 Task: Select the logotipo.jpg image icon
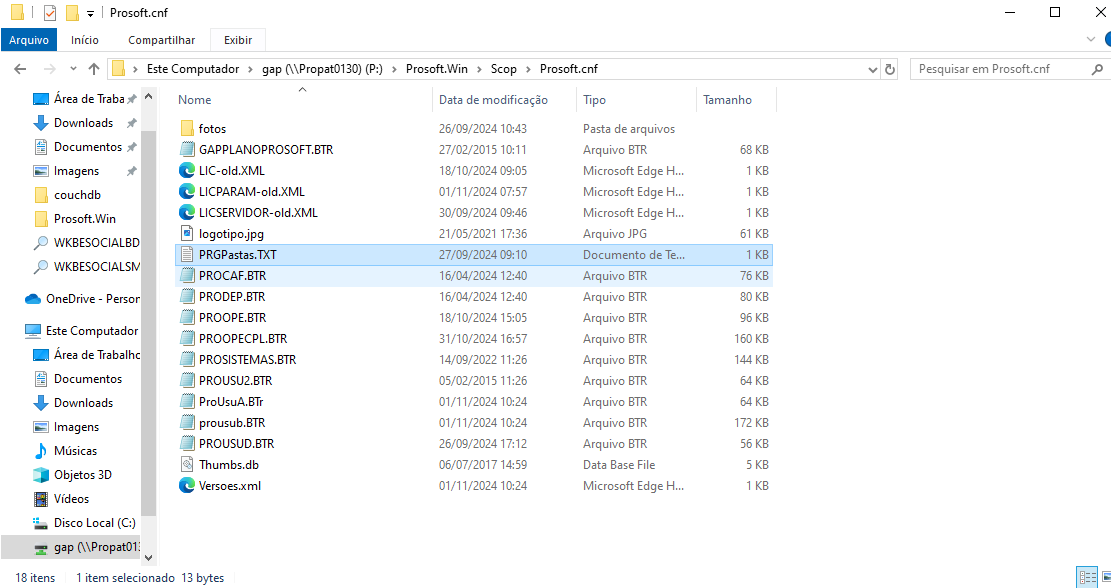187,233
